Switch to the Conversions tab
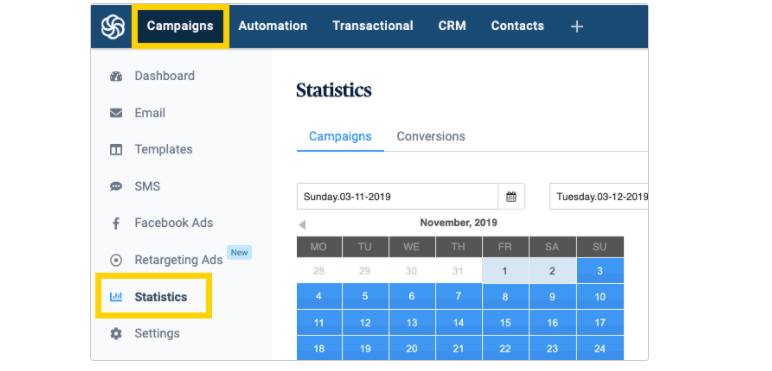 [x=431, y=136]
